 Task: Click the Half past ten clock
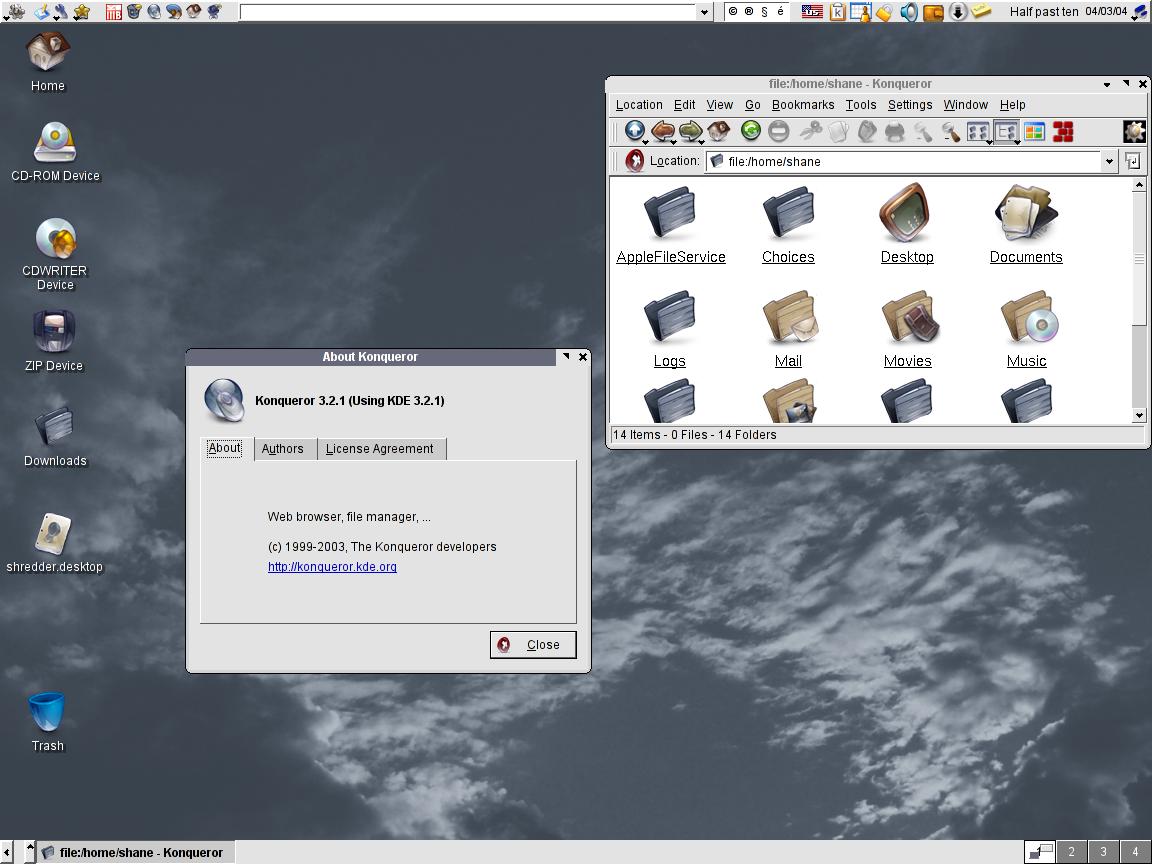(x=1043, y=11)
